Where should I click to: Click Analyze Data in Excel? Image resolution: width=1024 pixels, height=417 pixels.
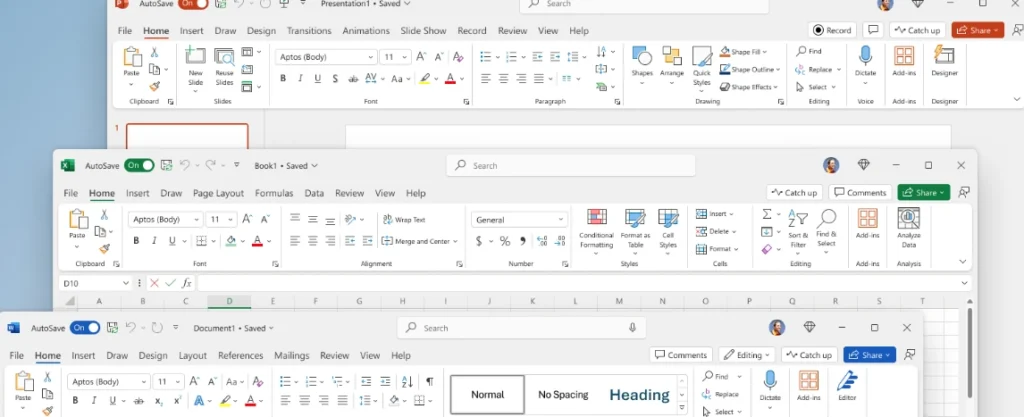[908, 228]
